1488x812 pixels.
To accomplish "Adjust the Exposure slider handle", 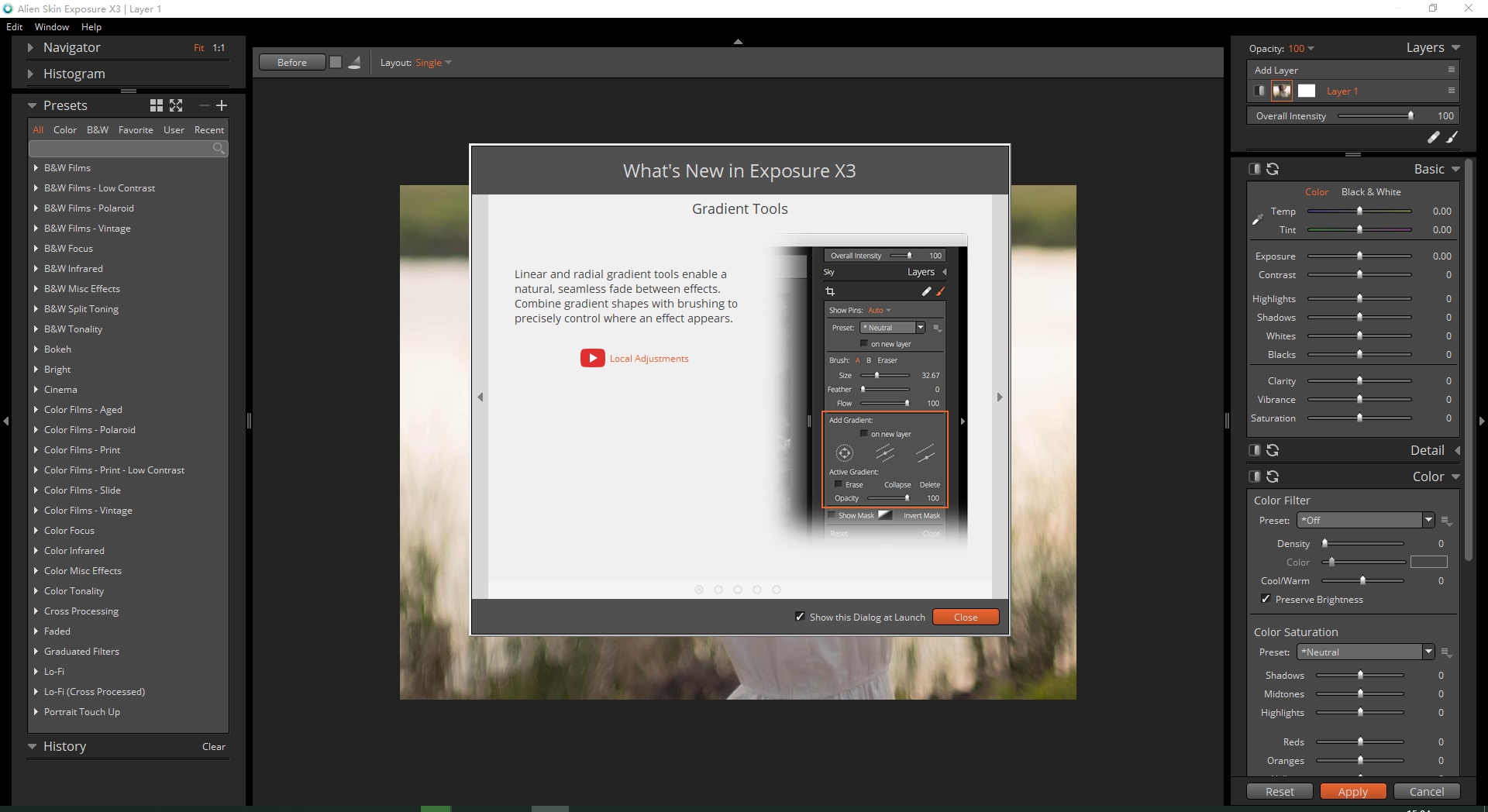I will coord(1359,256).
